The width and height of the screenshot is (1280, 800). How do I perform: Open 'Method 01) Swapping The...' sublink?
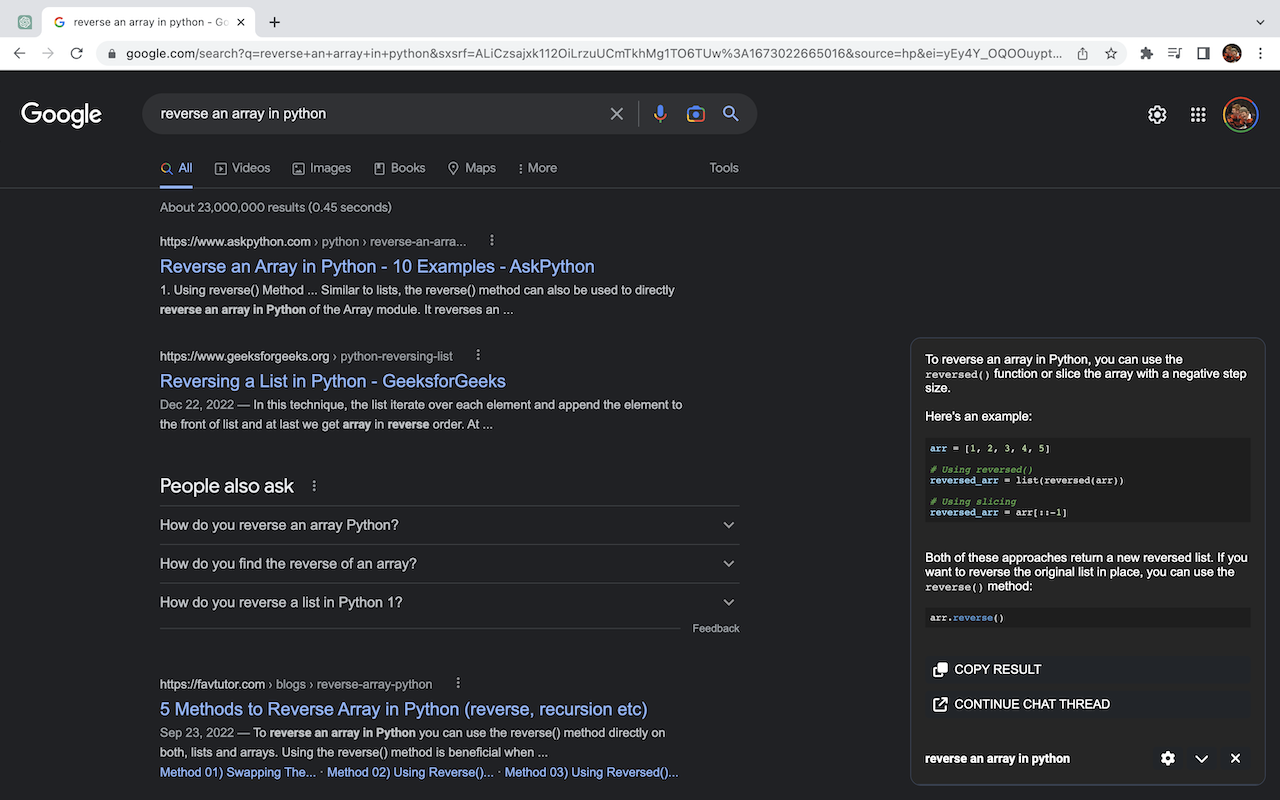click(x=238, y=772)
